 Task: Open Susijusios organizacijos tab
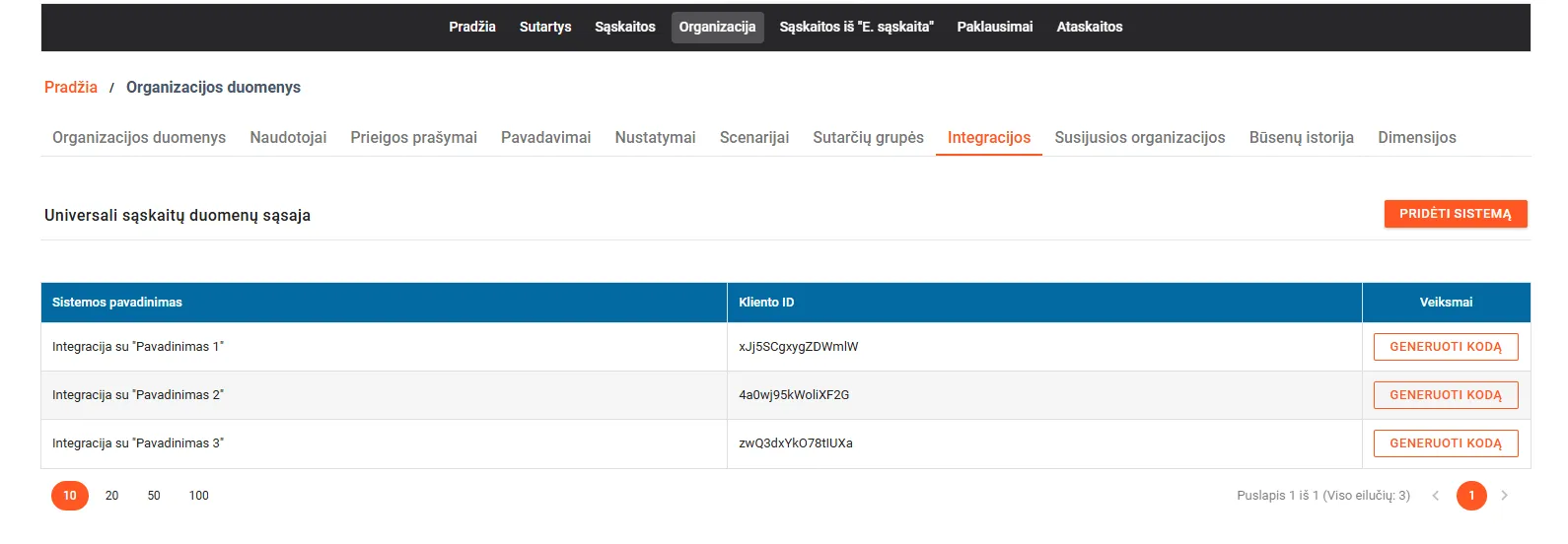(x=1139, y=137)
